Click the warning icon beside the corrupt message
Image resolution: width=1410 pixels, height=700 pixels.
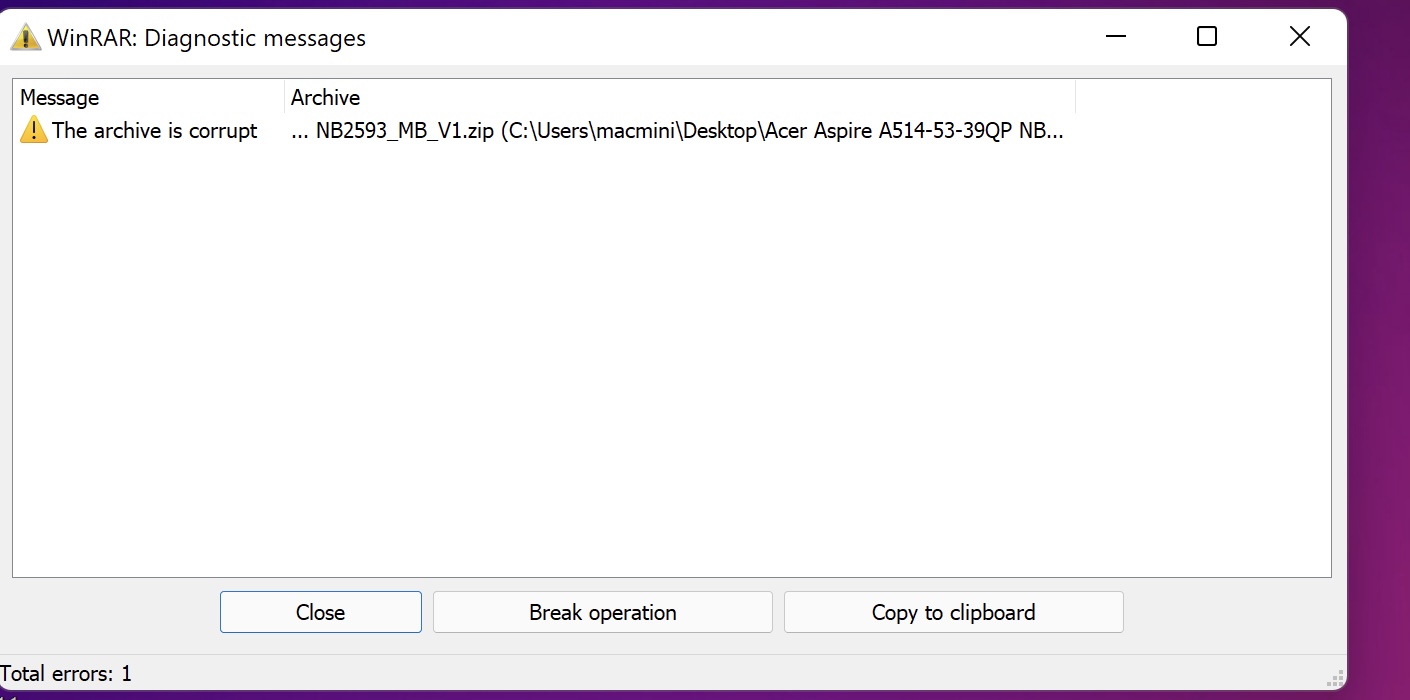click(x=33, y=130)
